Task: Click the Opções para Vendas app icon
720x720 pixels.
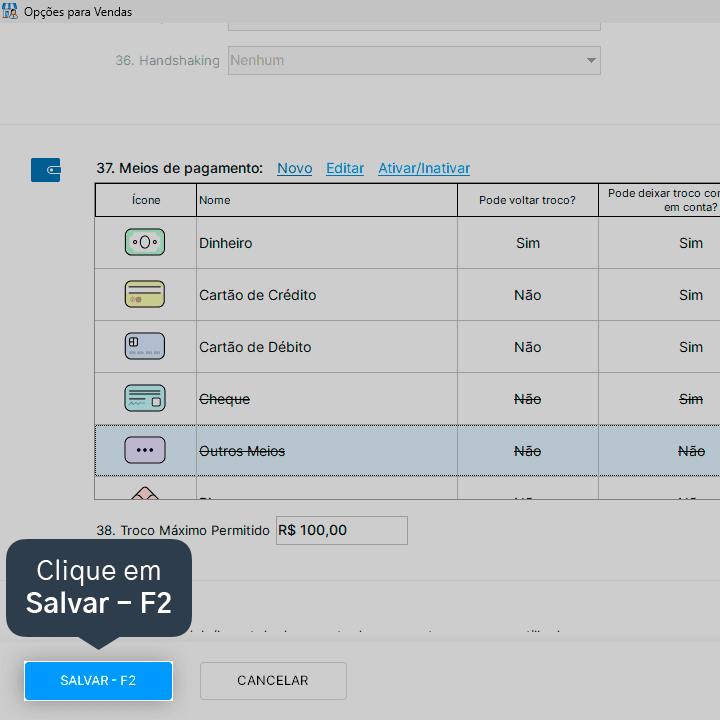Action: (10, 11)
